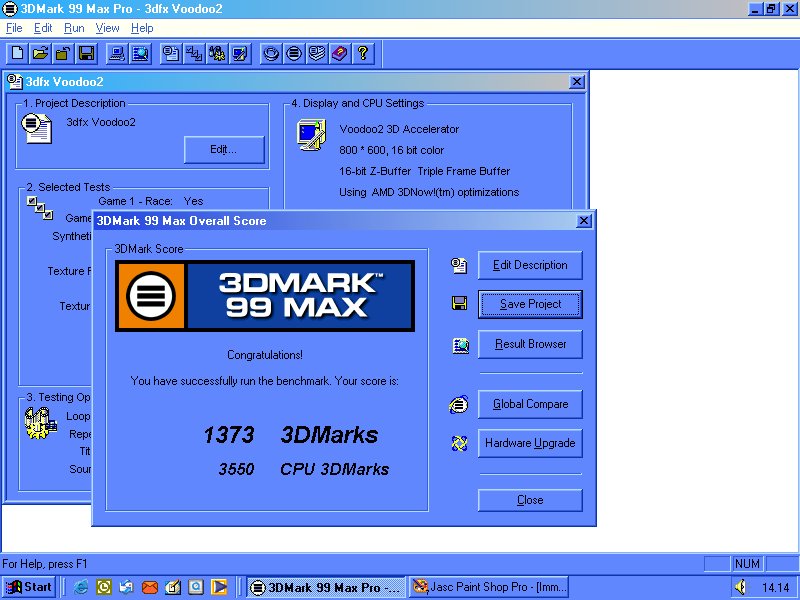Click the project description toolbar icon
The image size is (800, 600).
click(171, 53)
